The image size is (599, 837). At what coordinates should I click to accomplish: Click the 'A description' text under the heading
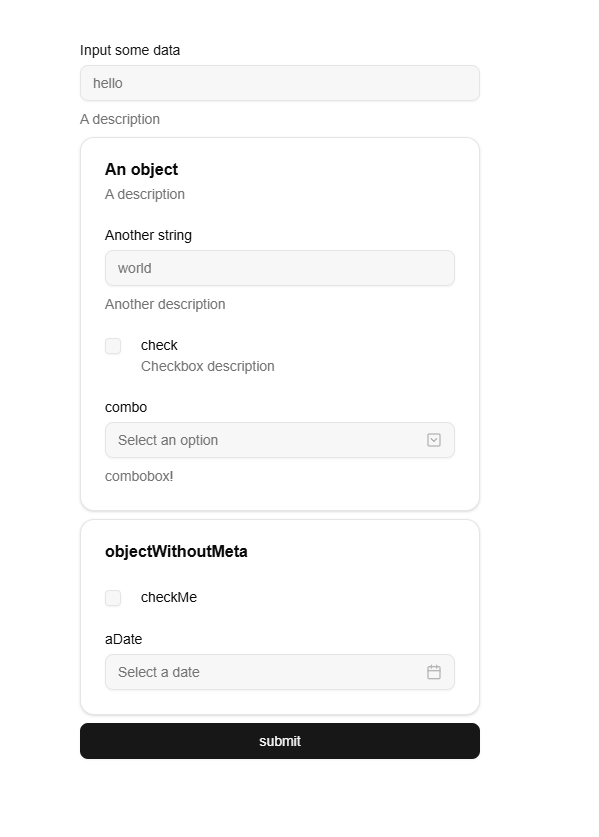145,194
